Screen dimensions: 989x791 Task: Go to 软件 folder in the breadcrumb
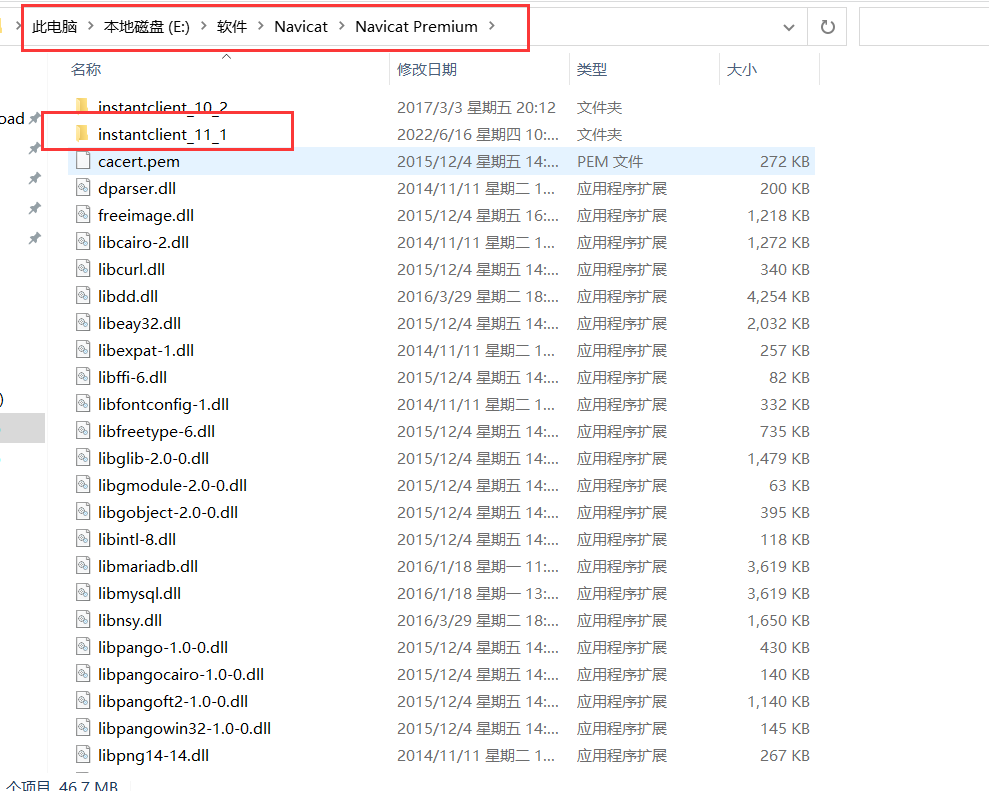tap(231, 26)
